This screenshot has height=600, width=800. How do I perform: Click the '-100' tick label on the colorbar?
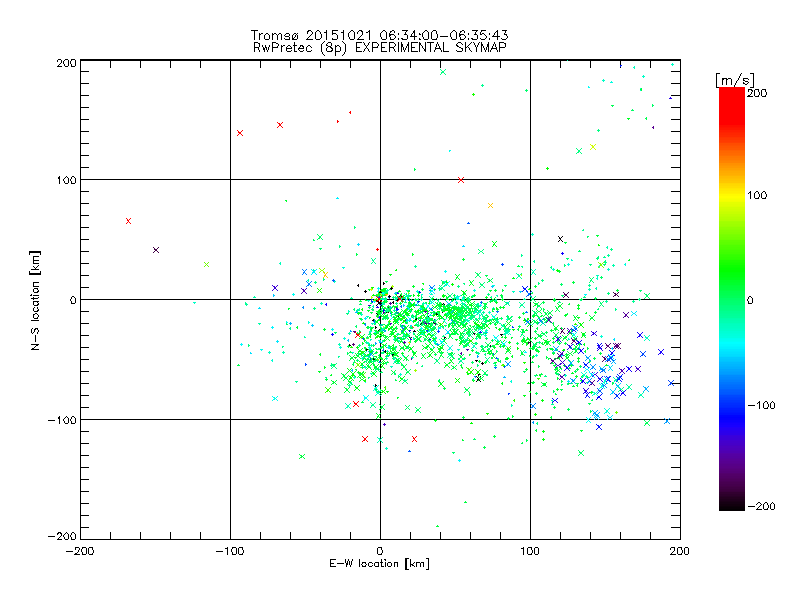click(x=761, y=405)
